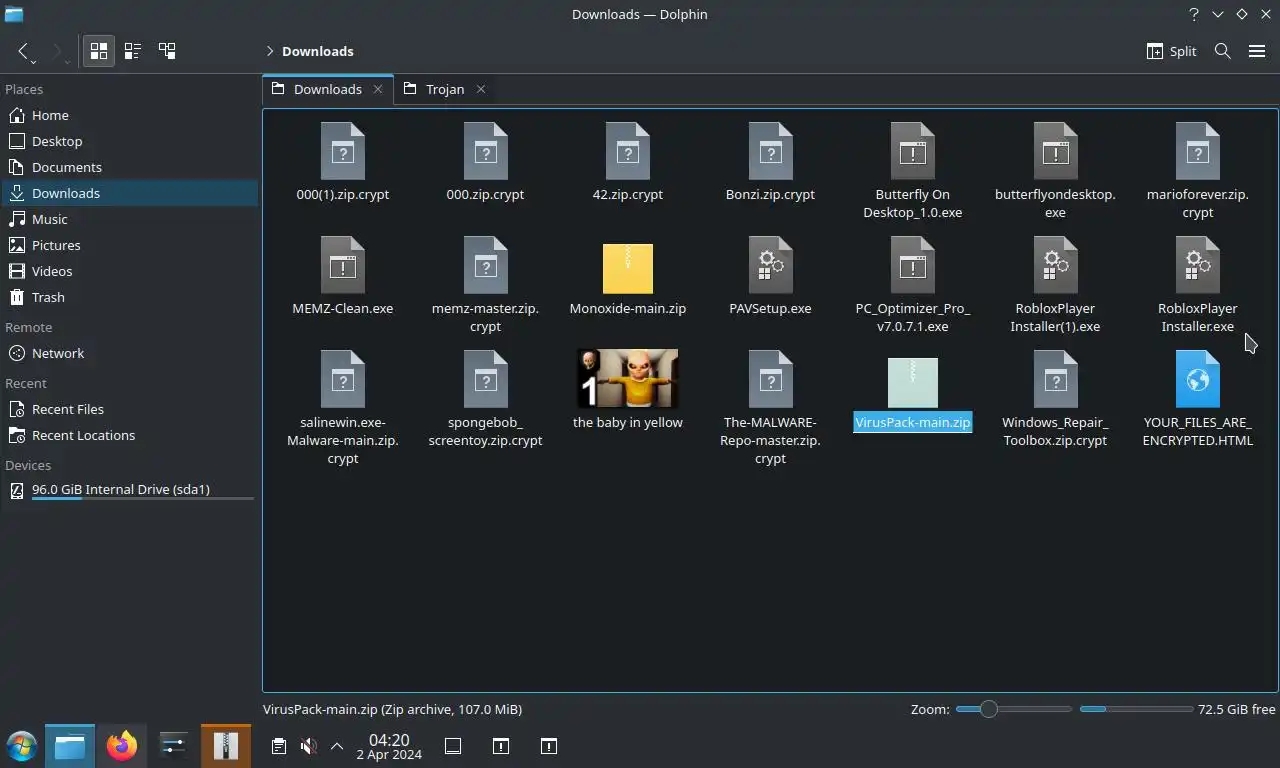
Task: Open Trash in Places
Action: [129, 297]
